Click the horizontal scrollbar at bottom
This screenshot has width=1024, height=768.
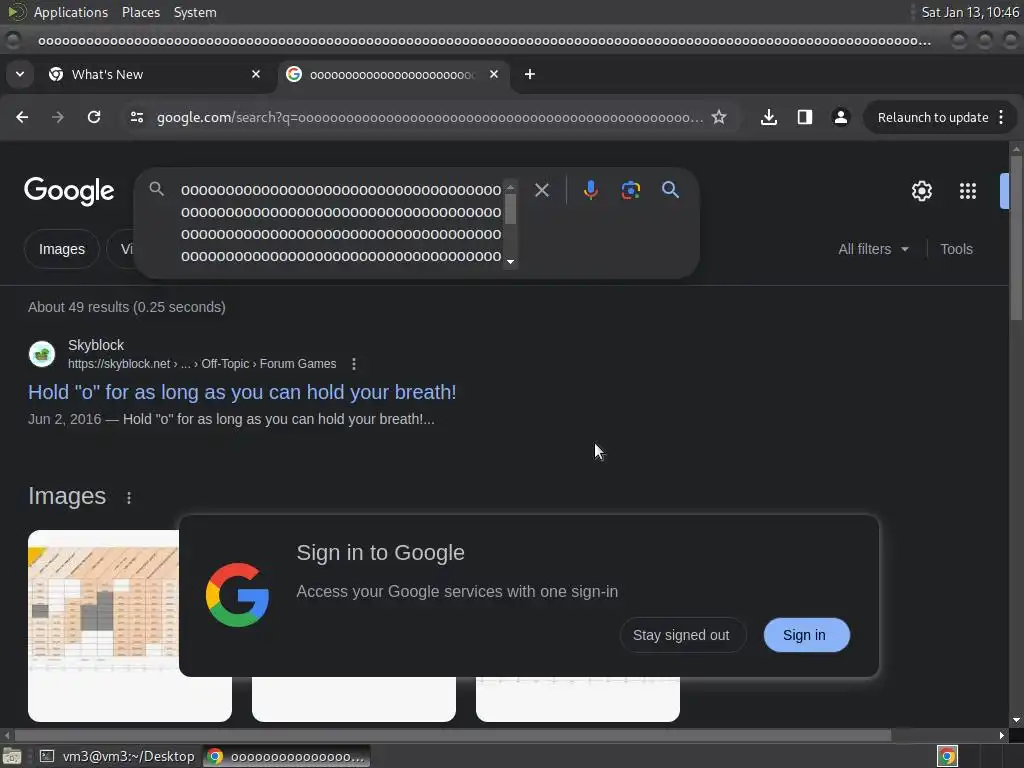(x=452, y=735)
